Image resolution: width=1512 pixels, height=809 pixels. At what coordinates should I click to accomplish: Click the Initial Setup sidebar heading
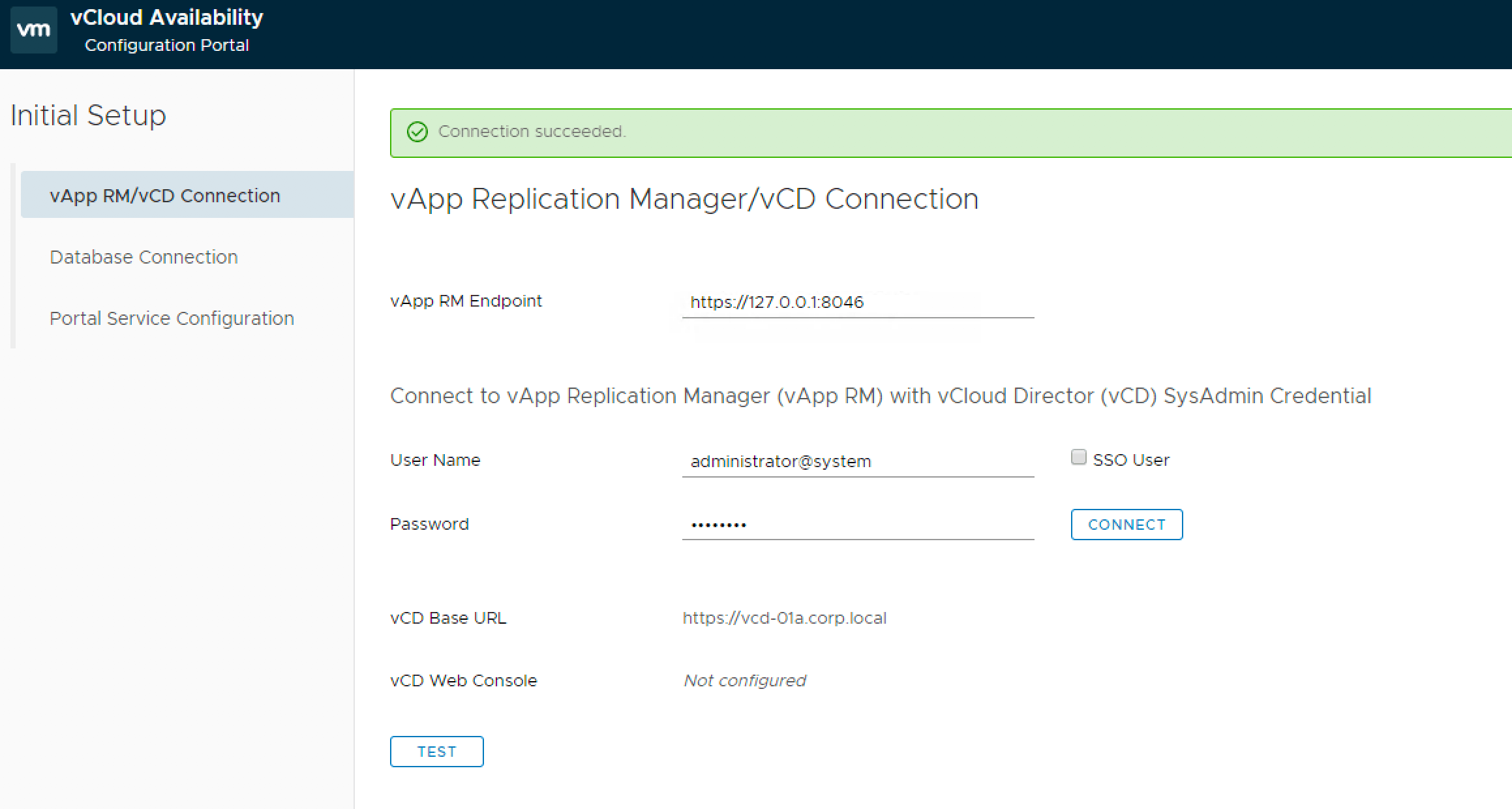(x=89, y=115)
